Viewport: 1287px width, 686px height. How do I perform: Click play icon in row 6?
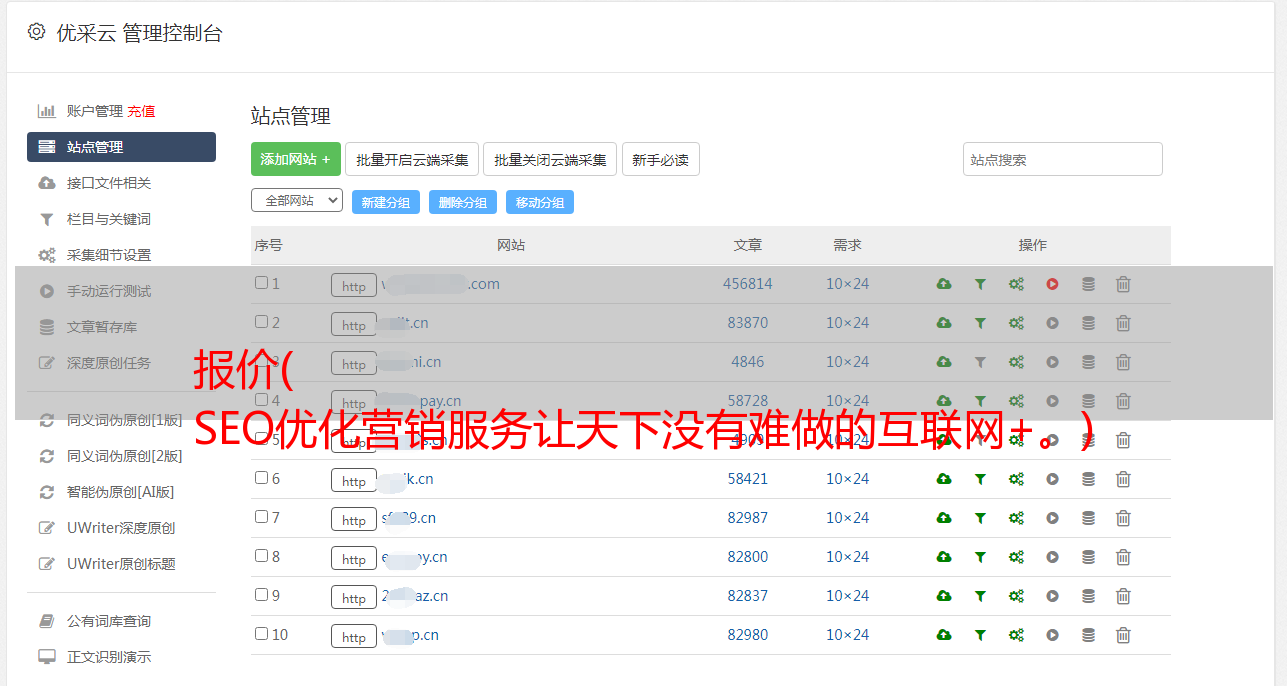tap(1052, 479)
